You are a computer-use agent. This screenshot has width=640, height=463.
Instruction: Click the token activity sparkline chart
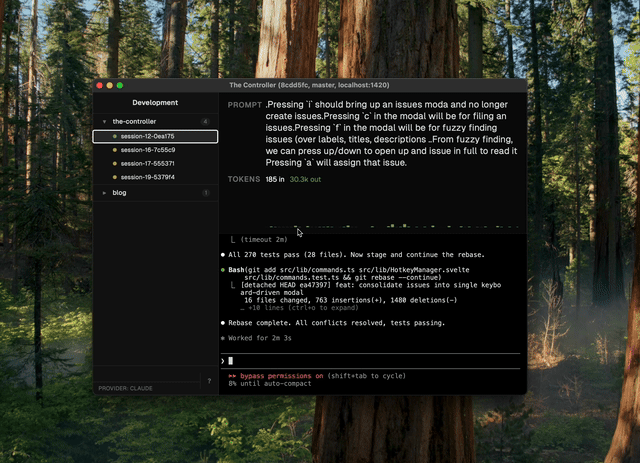point(393,226)
